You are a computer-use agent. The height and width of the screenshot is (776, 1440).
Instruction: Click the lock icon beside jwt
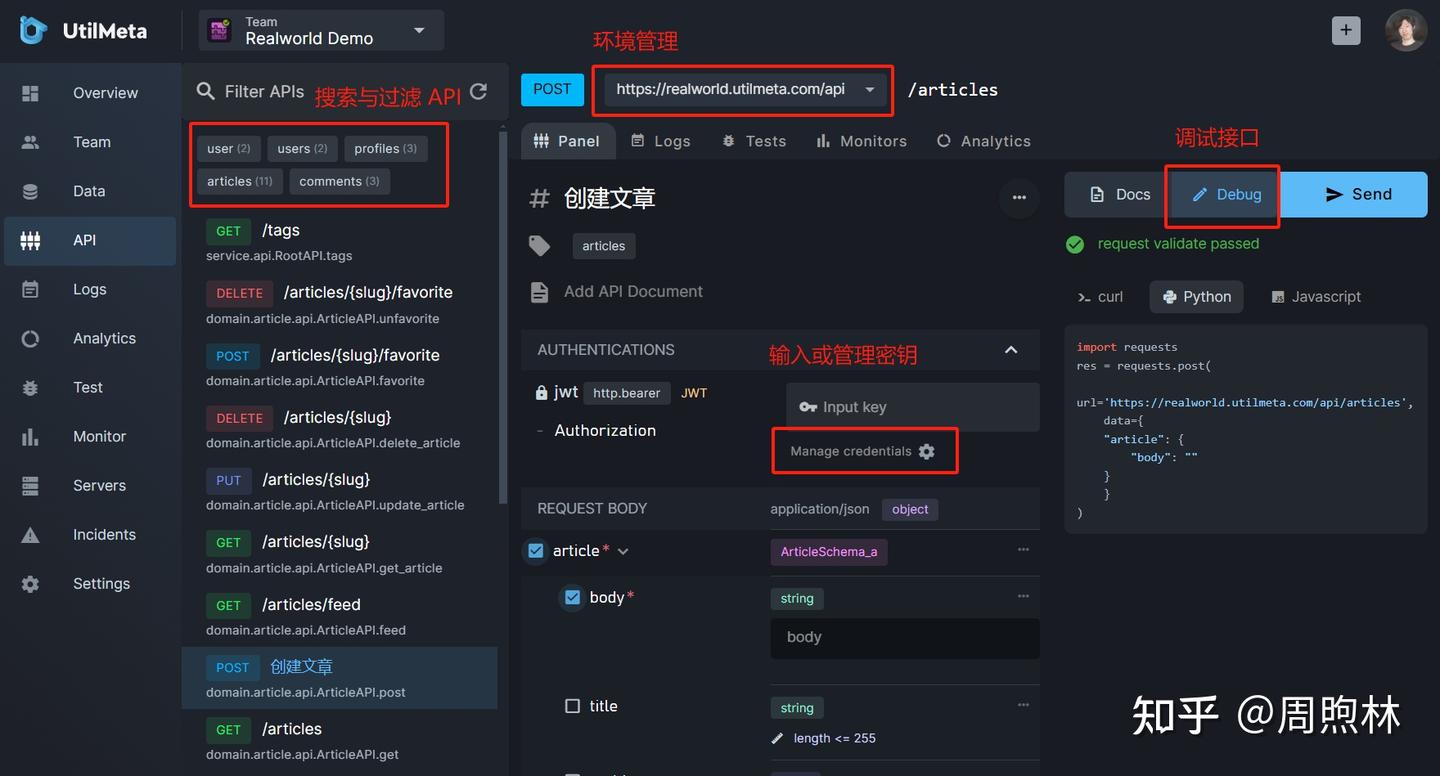click(x=541, y=392)
